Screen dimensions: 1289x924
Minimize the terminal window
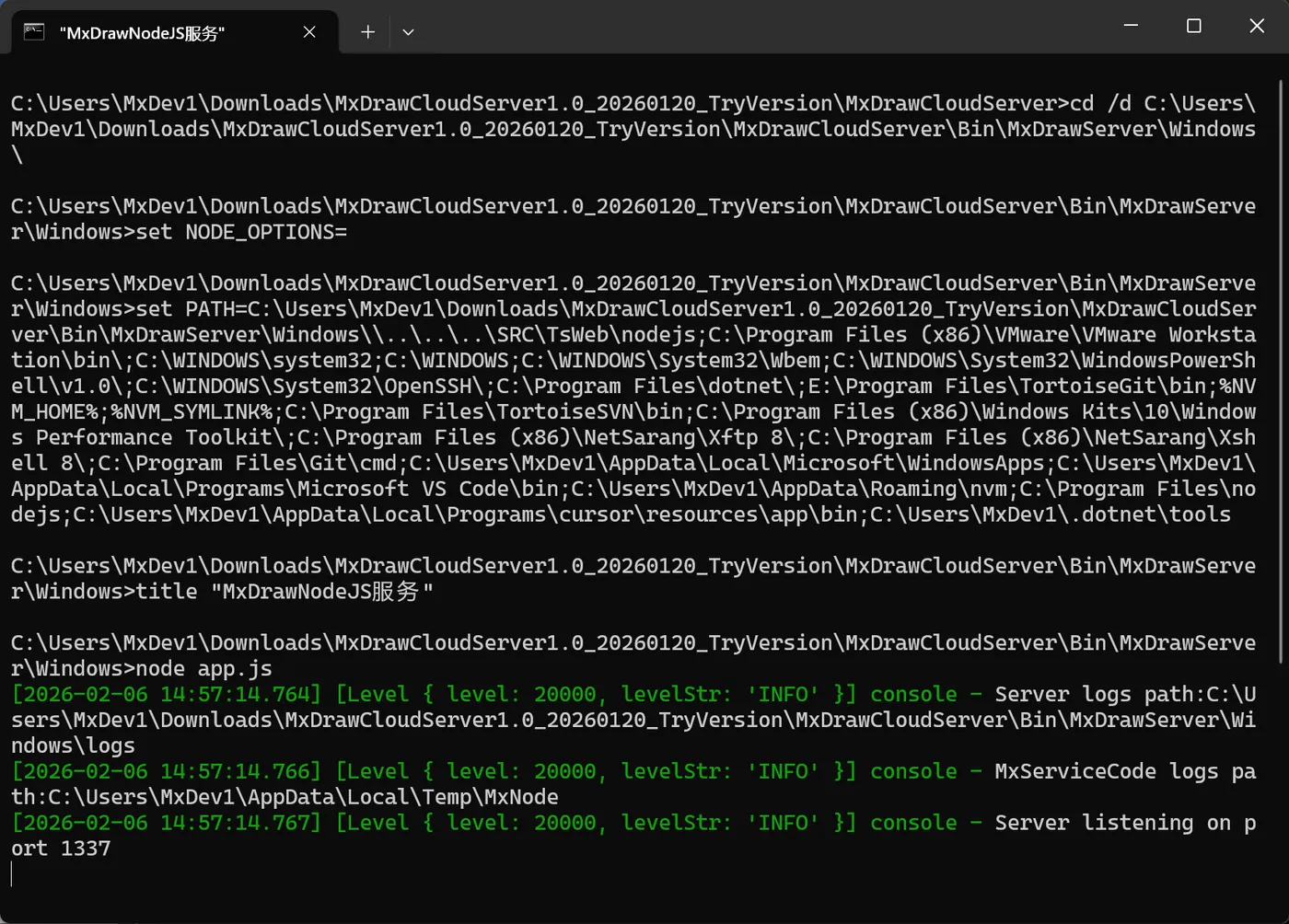click(1131, 26)
